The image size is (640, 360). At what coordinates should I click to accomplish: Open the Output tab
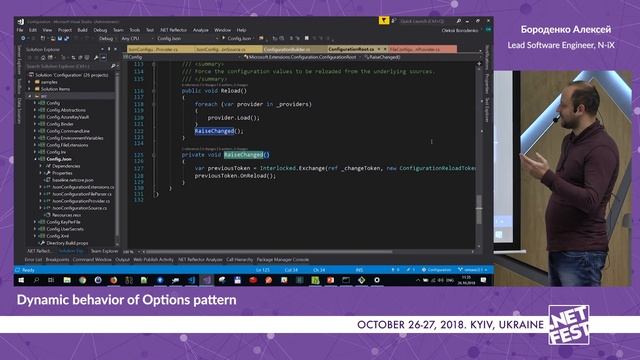click(122, 260)
